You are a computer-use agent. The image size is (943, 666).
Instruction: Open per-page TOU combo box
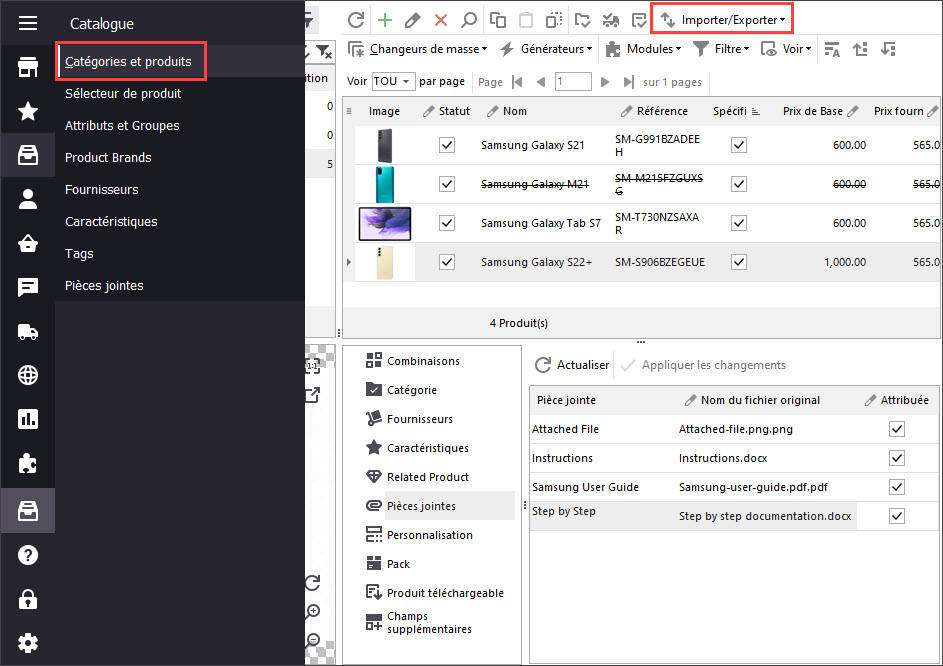[393, 81]
